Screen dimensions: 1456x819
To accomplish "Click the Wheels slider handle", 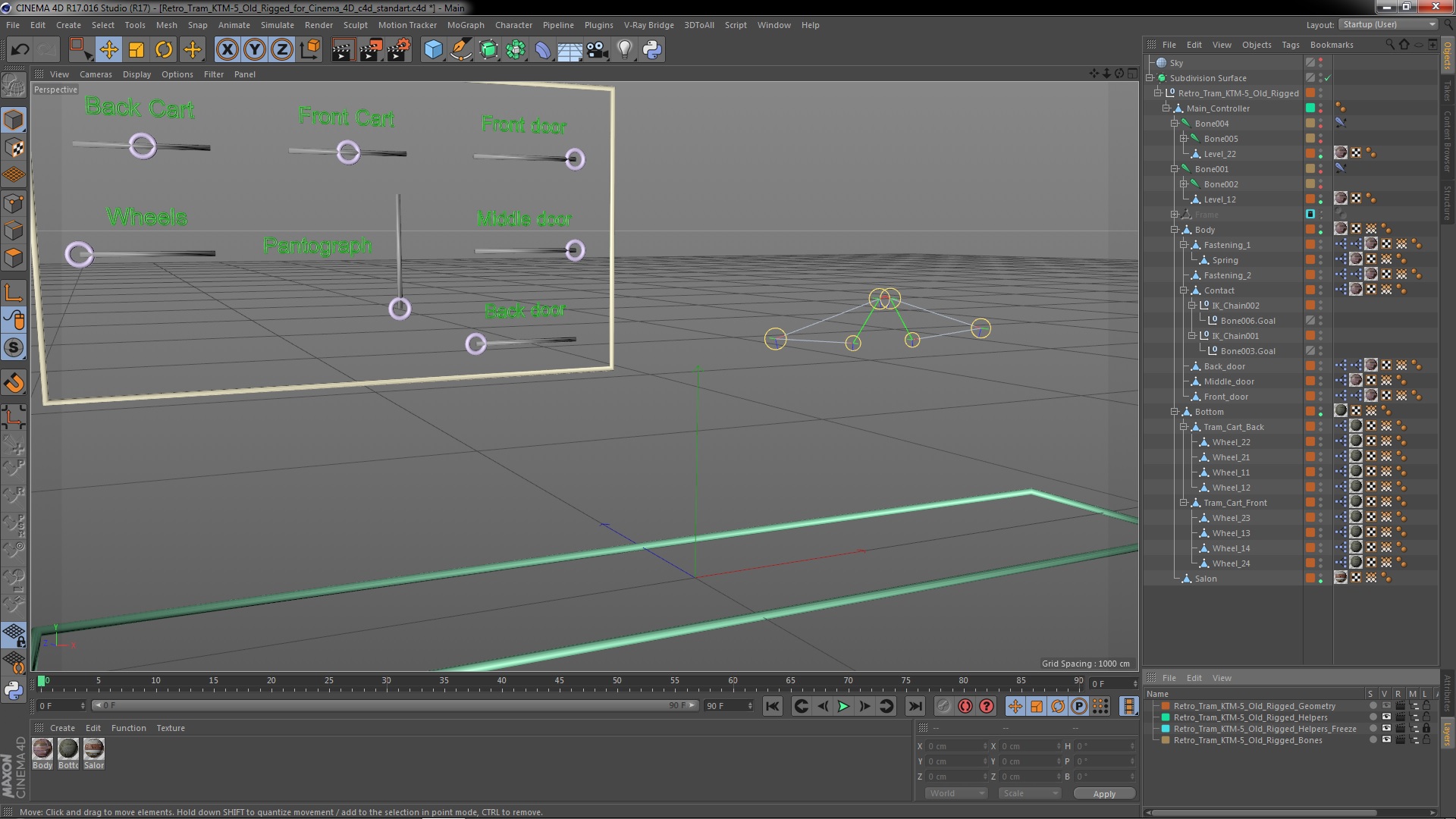I will coord(79,254).
